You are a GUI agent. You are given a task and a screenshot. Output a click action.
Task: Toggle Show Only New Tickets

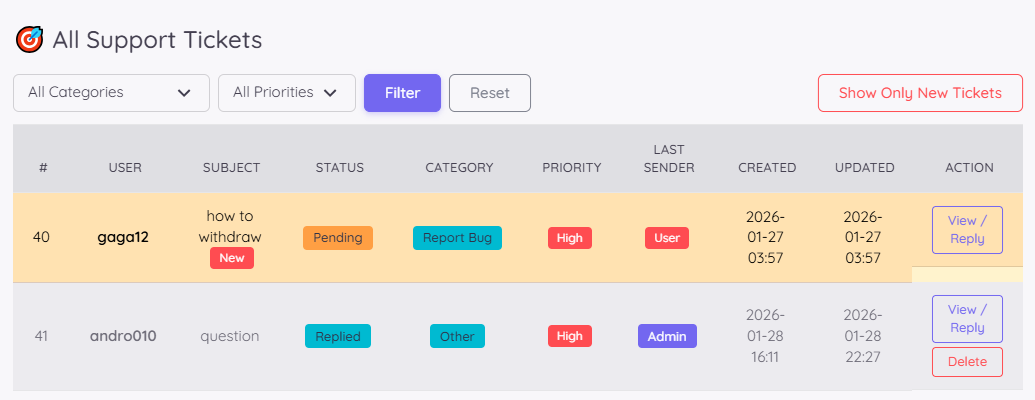[920, 93]
